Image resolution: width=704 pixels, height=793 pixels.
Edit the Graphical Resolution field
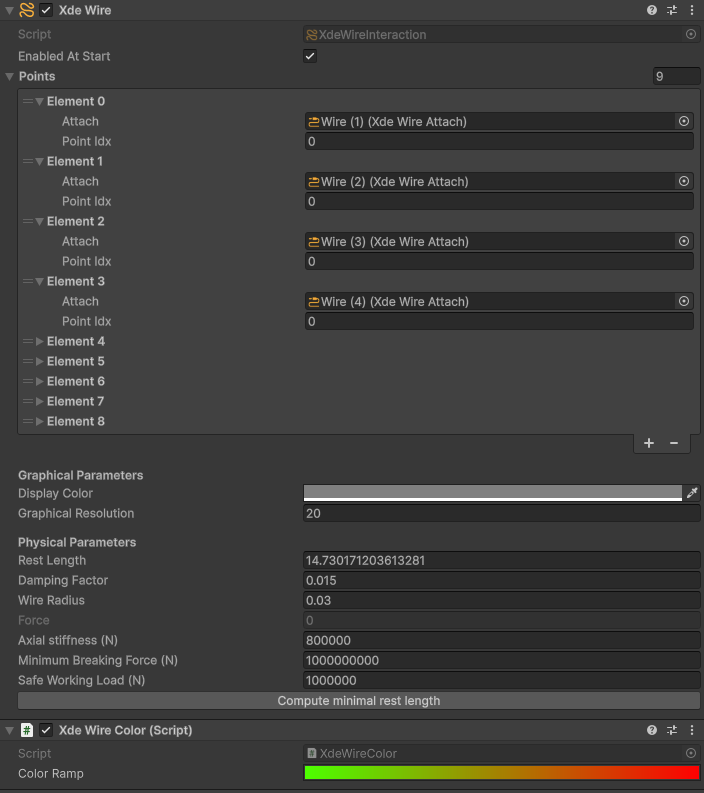[x=502, y=513]
